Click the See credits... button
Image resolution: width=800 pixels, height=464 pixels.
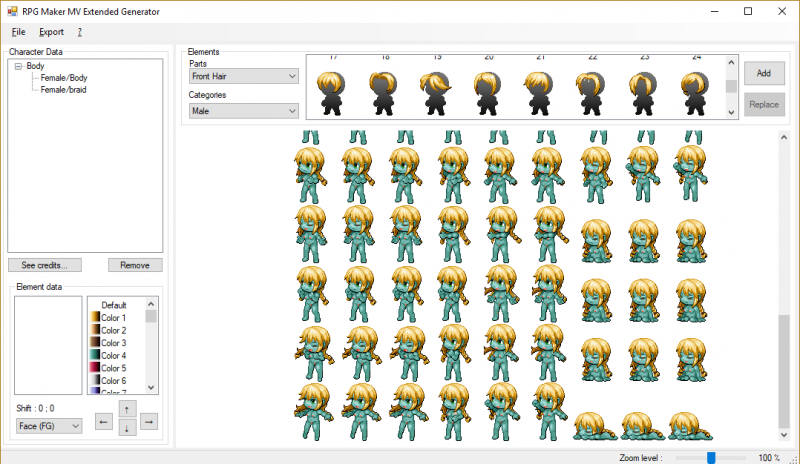click(x=45, y=265)
